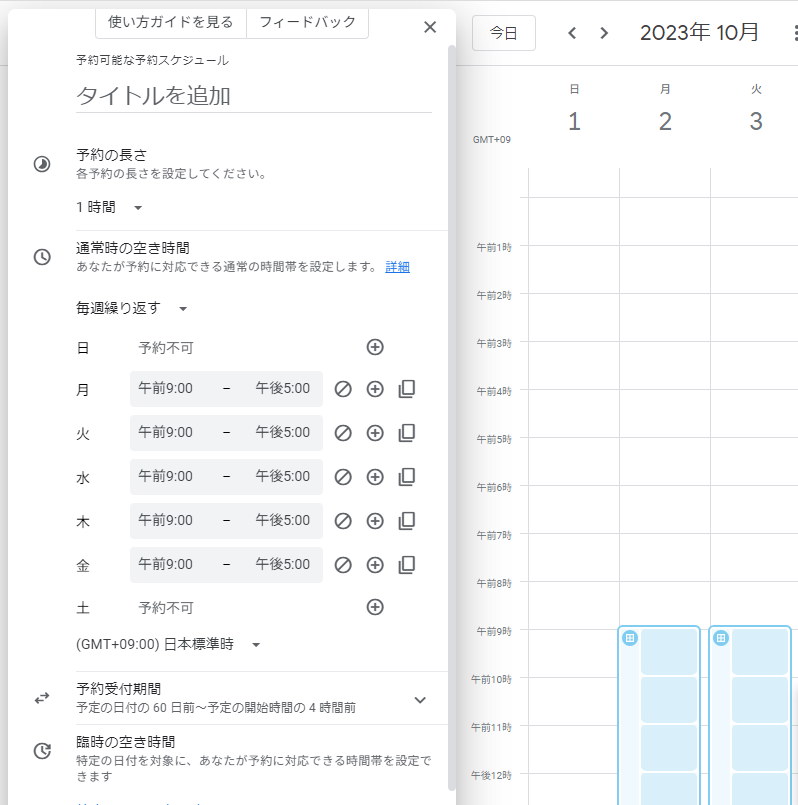This screenshot has height=805, width=798.
Task: Click フィードバック button
Action: coord(307,23)
